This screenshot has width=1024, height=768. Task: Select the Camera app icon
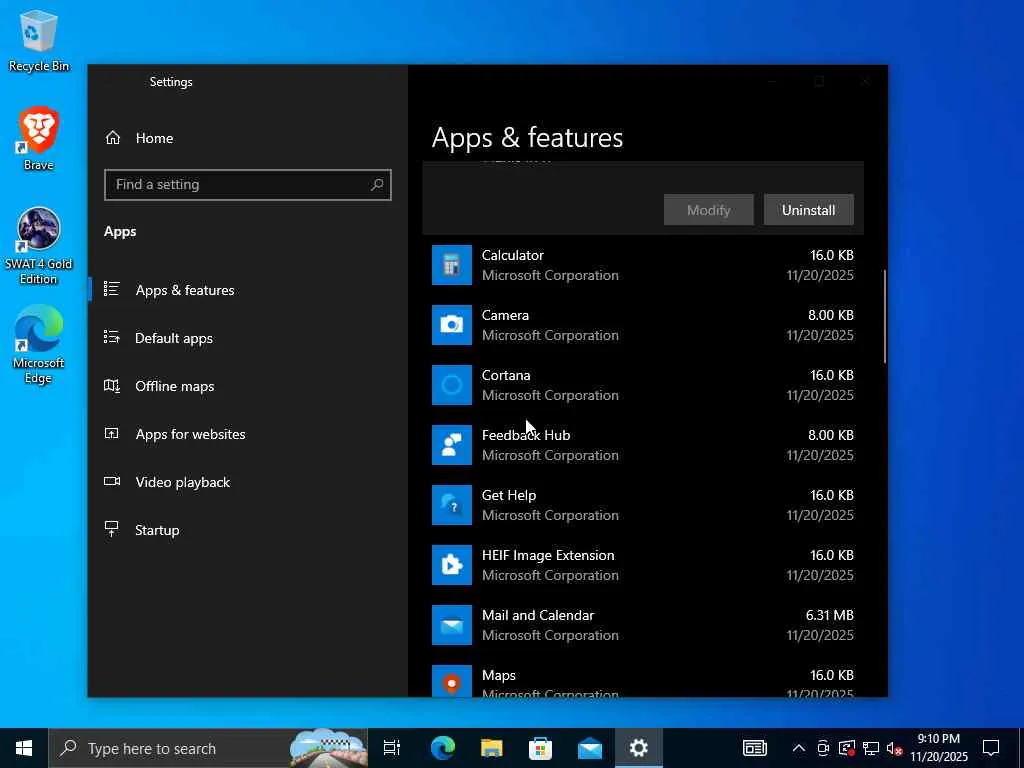[x=451, y=325]
